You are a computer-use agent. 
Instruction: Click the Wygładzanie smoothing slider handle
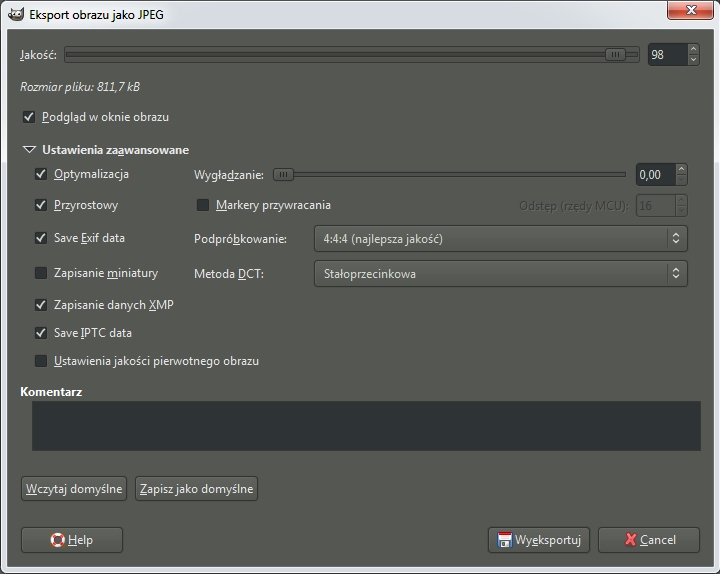pyautogui.click(x=284, y=175)
